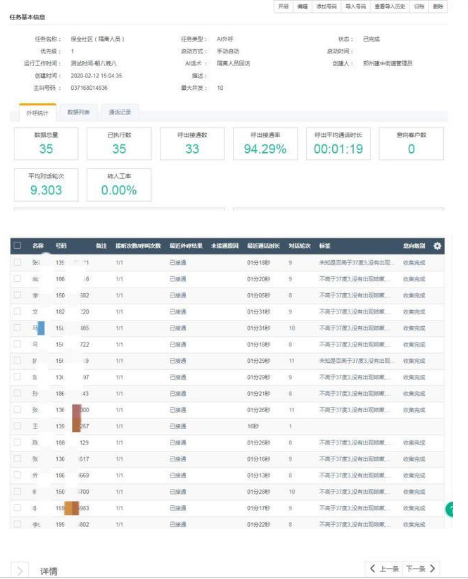Click the 平均对话轮次 card 9.303
468x579 pixels.
(x=46, y=185)
